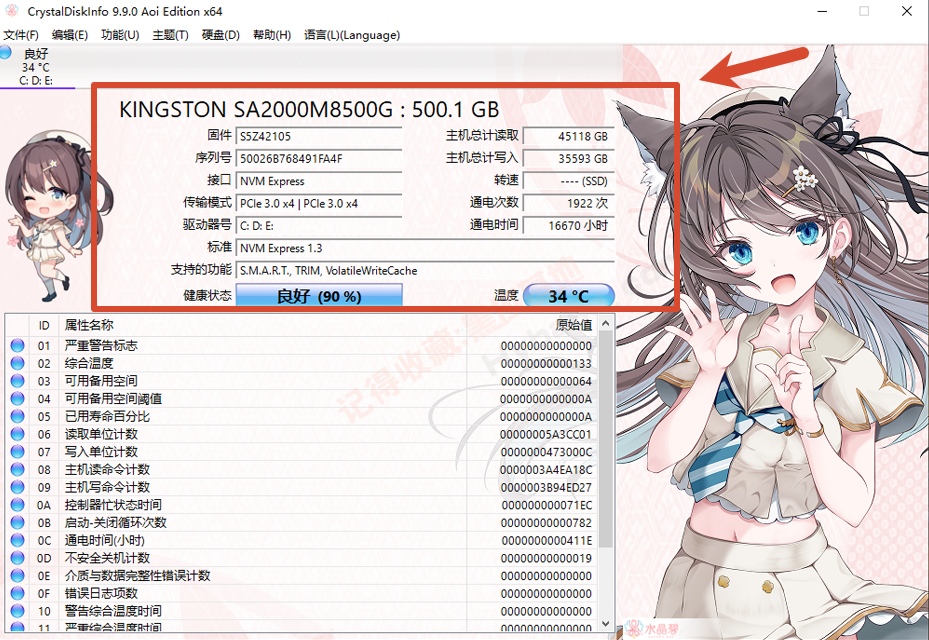
Task: Click raw value 0000000000411E
Action: pos(546,540)
